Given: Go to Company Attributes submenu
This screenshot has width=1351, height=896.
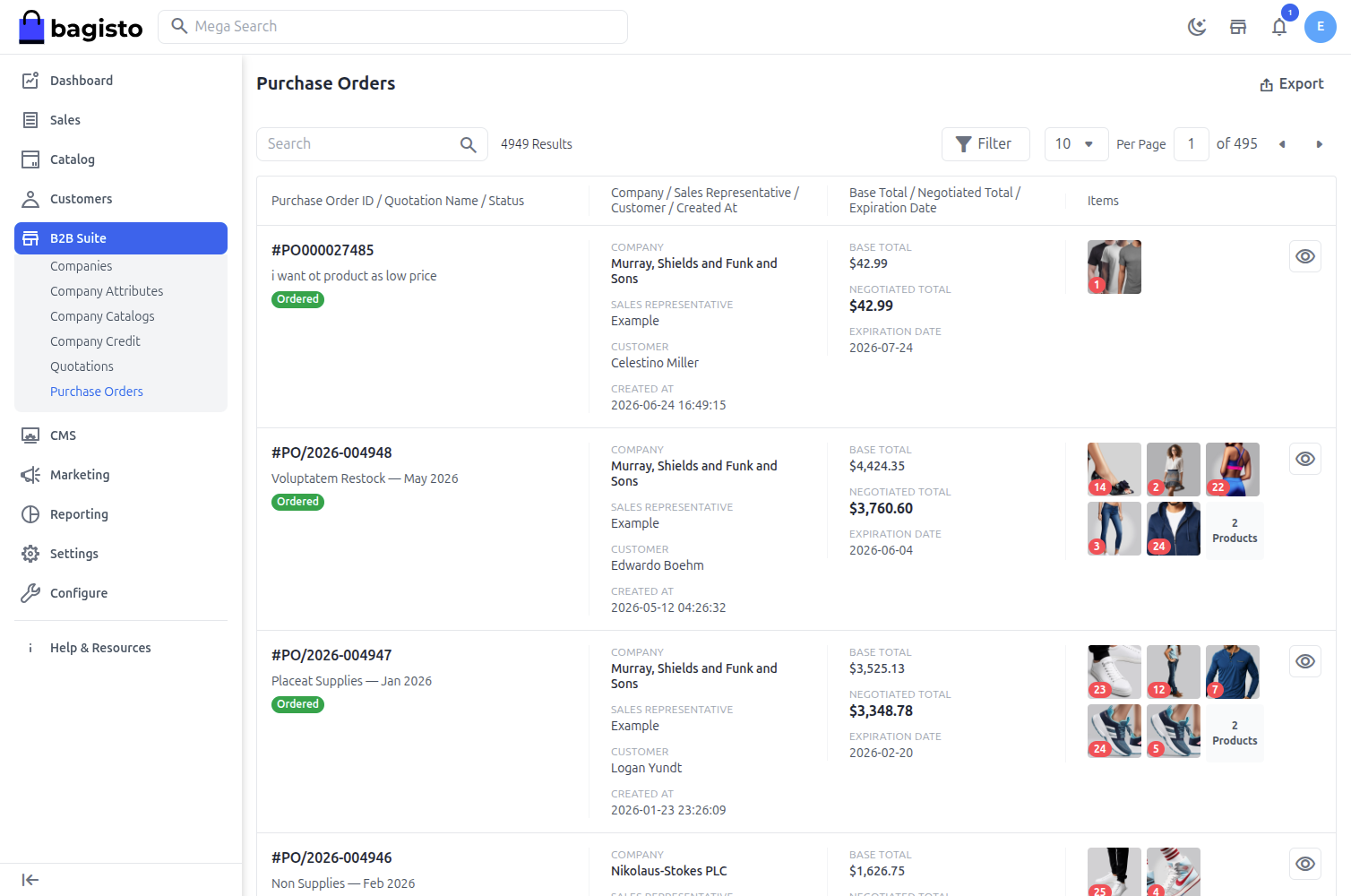Looking at the screenshot, I should tap(107, 291).
